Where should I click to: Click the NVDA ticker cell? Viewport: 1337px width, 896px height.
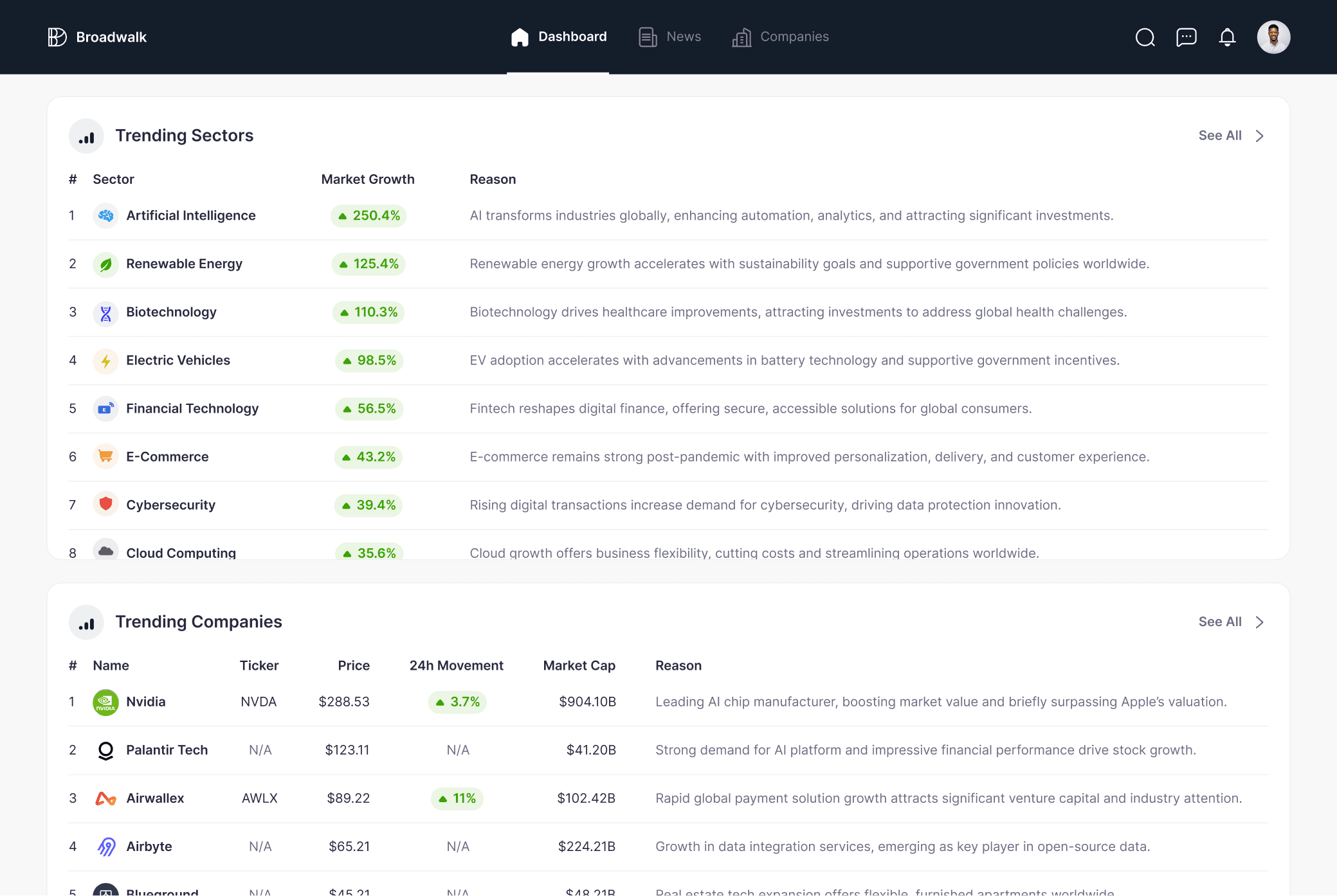259,701
